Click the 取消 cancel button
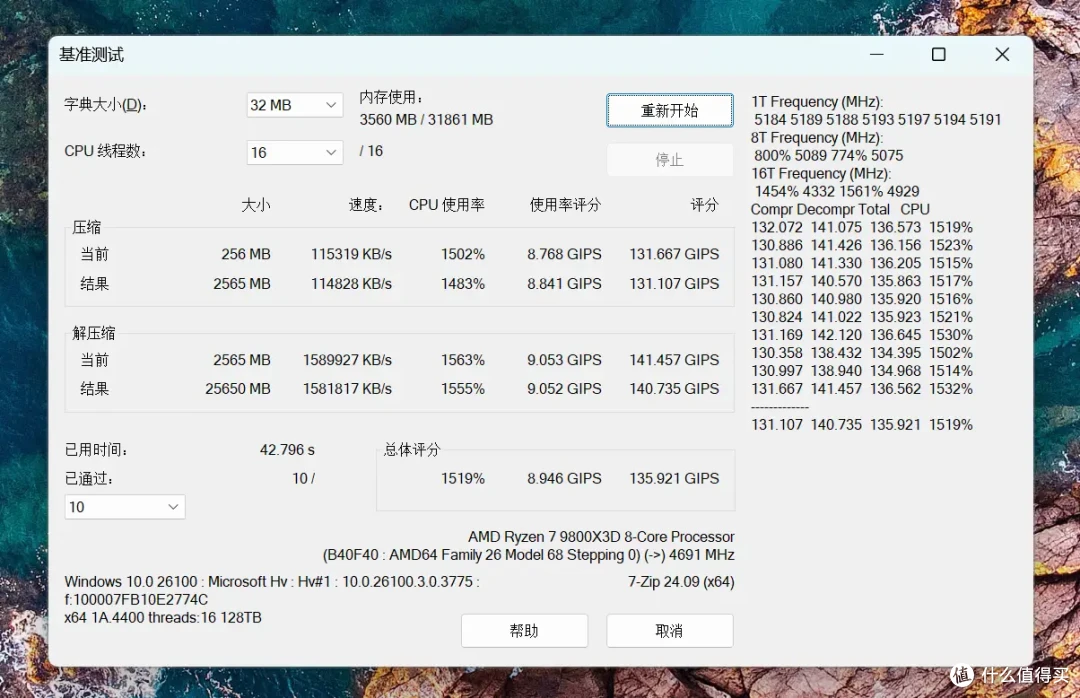This screenshot has height=698, width=1080. pos(669,630)
